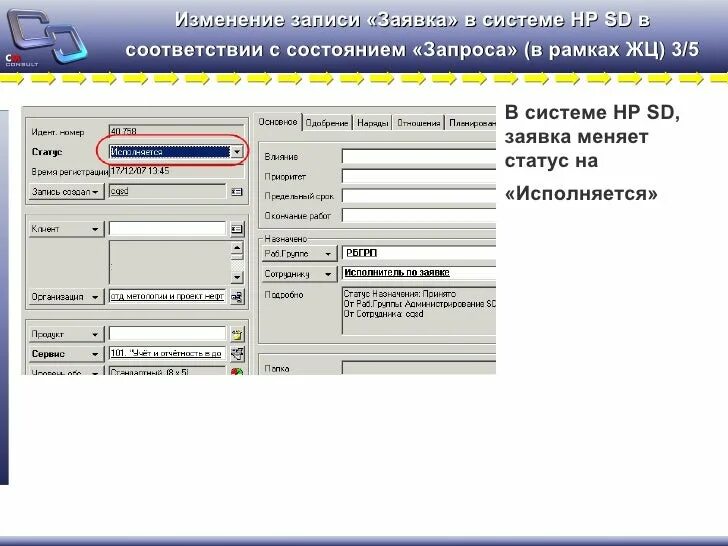The height and width of the screenshot is (546, 728).
Task: Focus the Папка input field
Action: (x=419, y=368)
